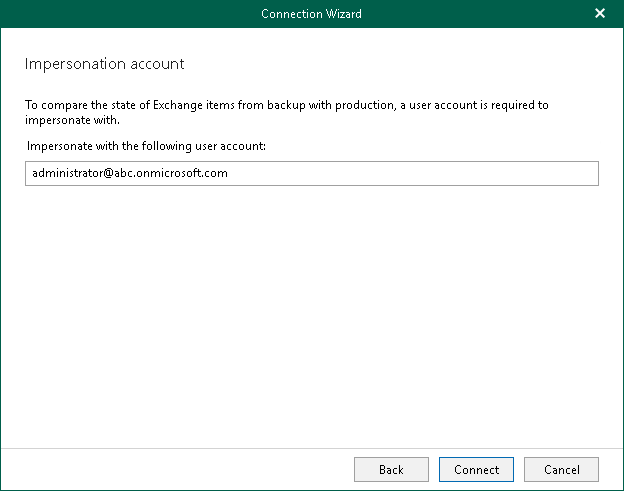
Task: Click the description about comparing Exchange items
Action: pos(286,104)
